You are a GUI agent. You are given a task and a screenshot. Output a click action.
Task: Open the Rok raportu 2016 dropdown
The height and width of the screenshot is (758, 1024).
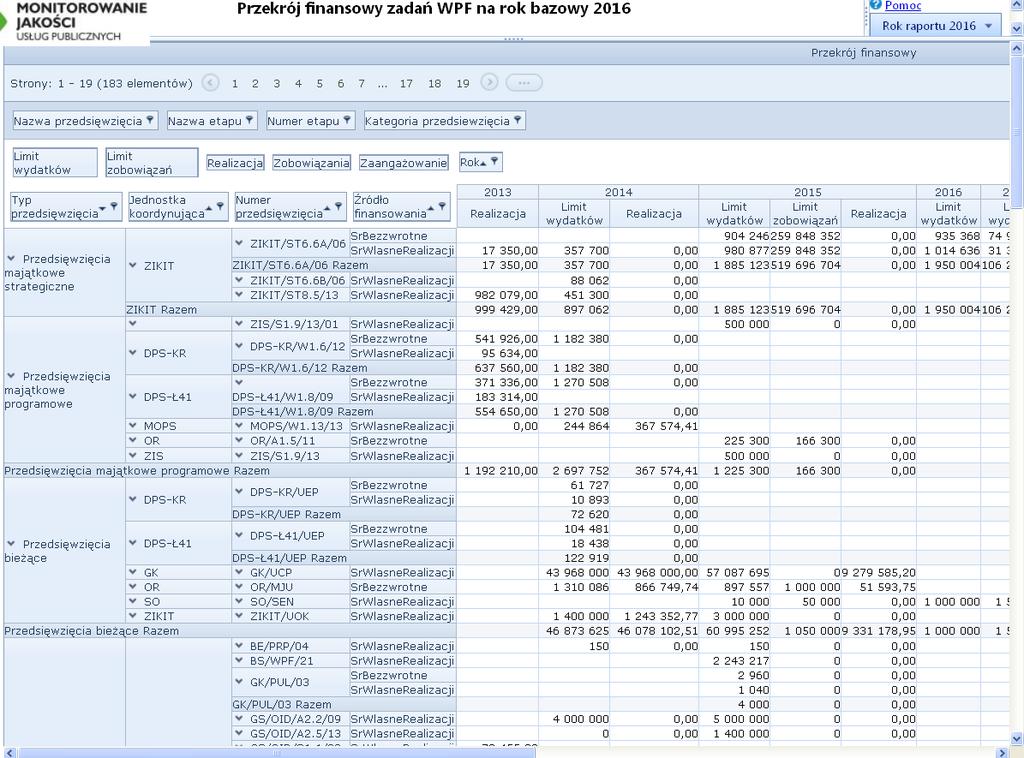click(x=935, y=26)
